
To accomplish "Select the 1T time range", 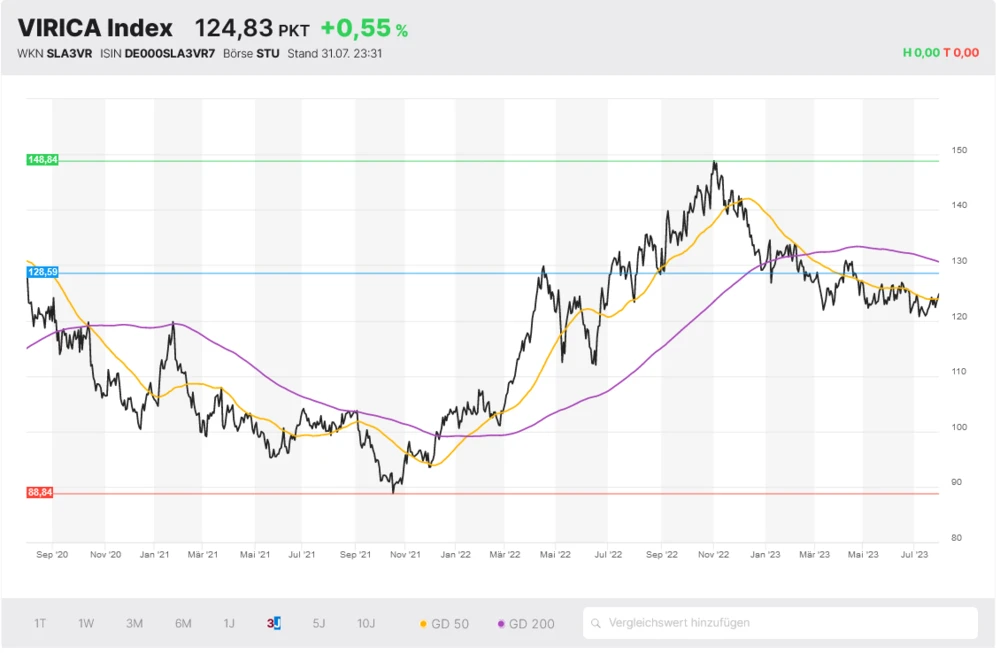I will pyautogui.click(x=40, y=624).
